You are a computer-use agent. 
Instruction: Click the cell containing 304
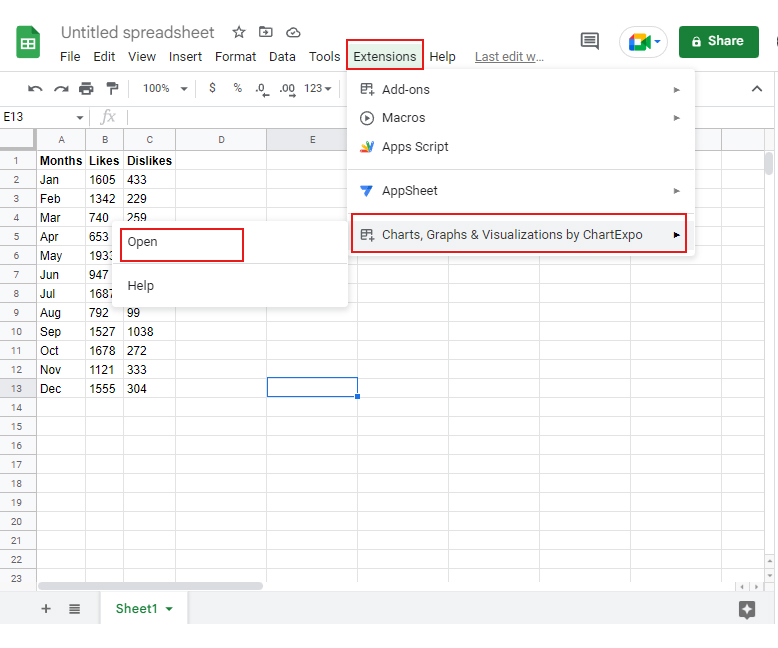coord(149,389)
